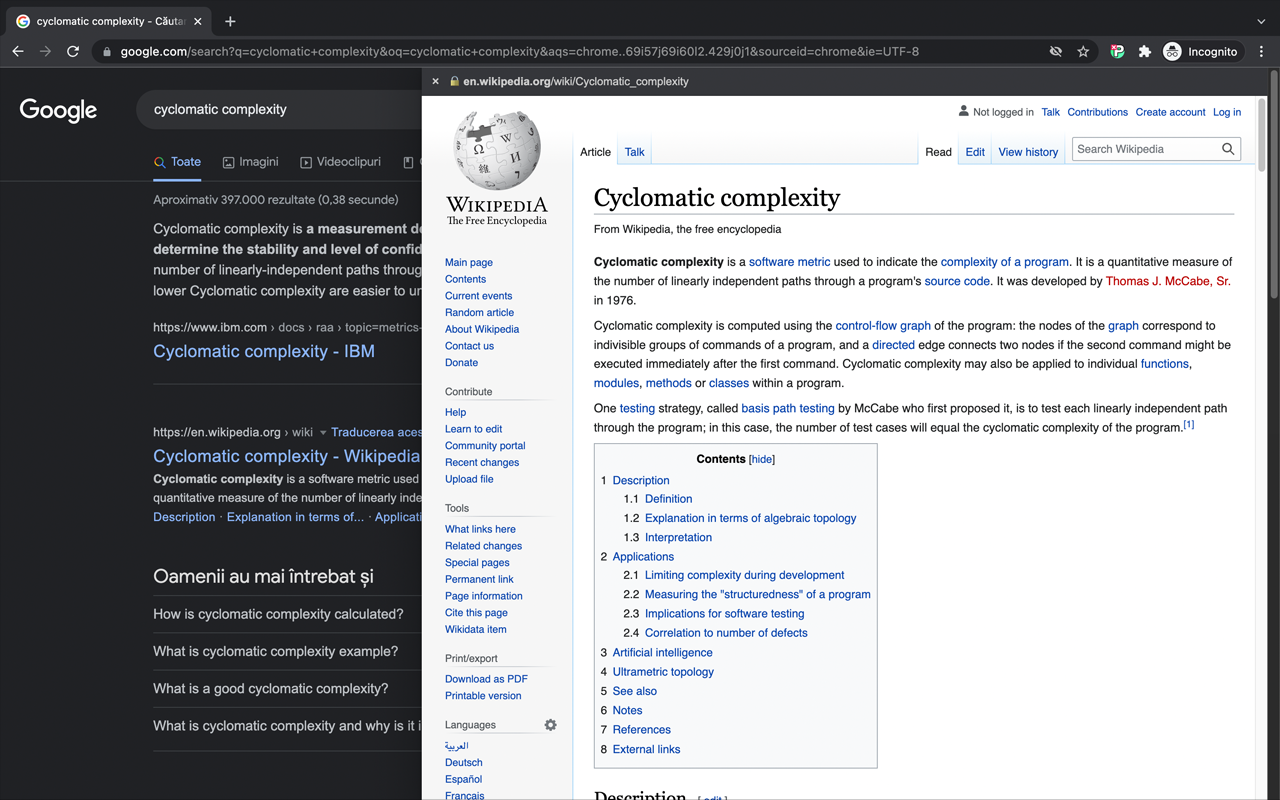Screen dimensions: 1280x800
Task: Click the 'cyclomatic complexity' browser tab
Action: (x=107, y=21)
